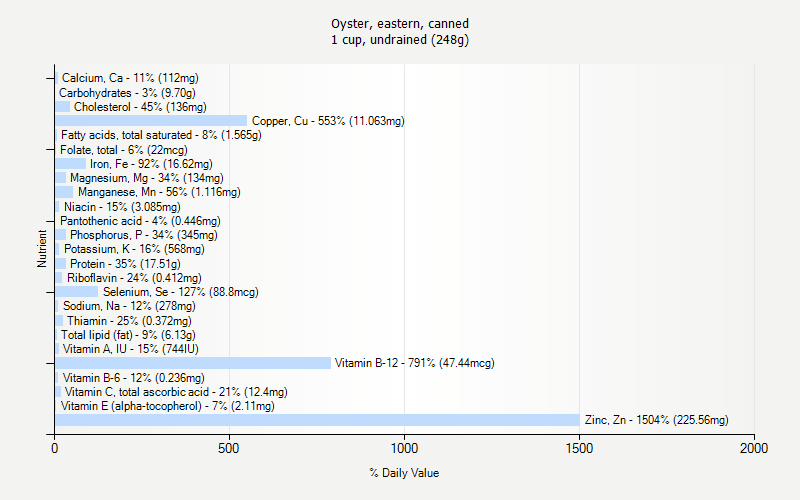
Task: Click the Vitamin E alpha-tocopherol label
Action: click(x=167, y=406)
